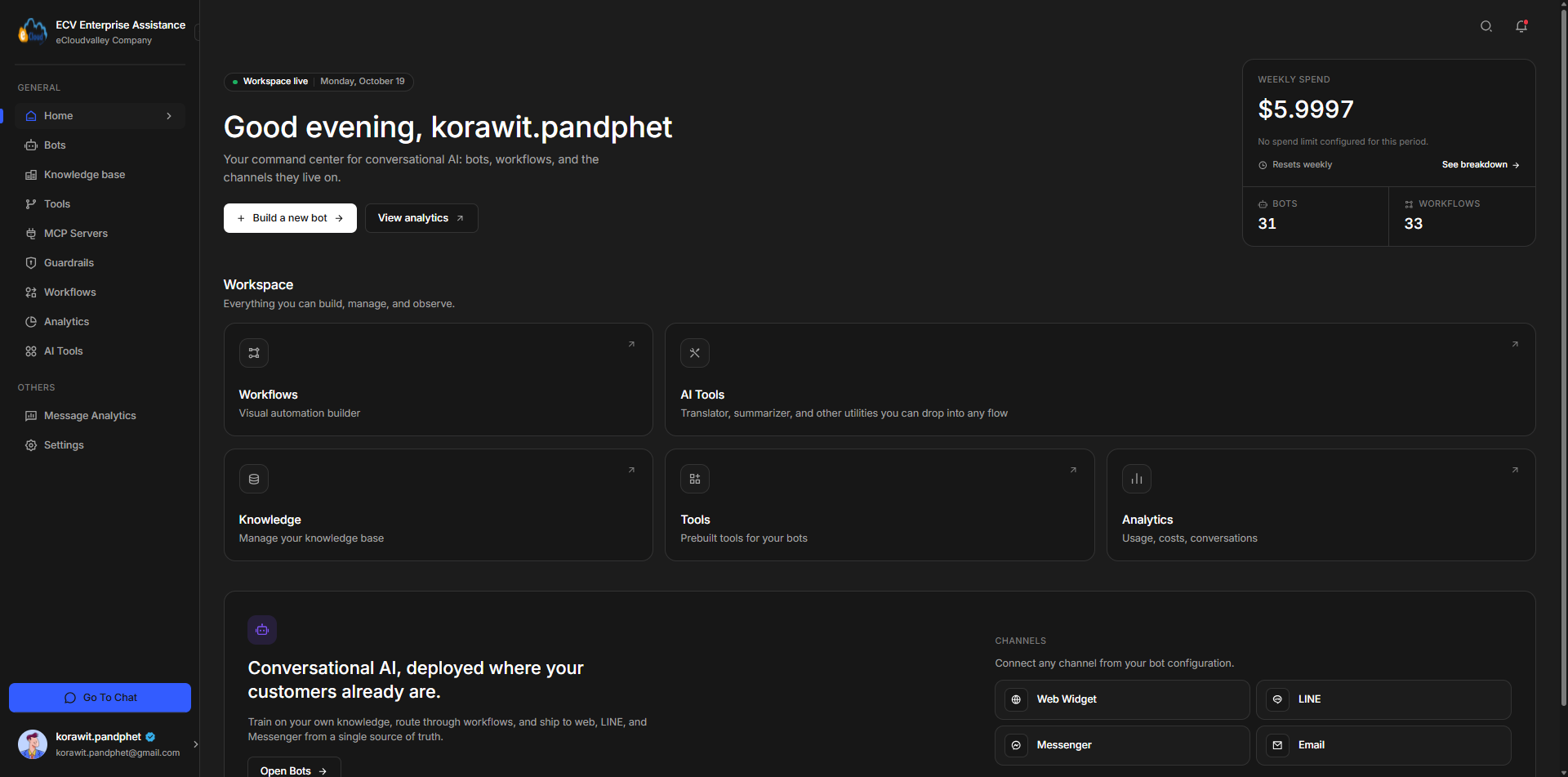Follow the See breakdown link
Screen dimensions: 1568x777
[x=1481, y=165]
